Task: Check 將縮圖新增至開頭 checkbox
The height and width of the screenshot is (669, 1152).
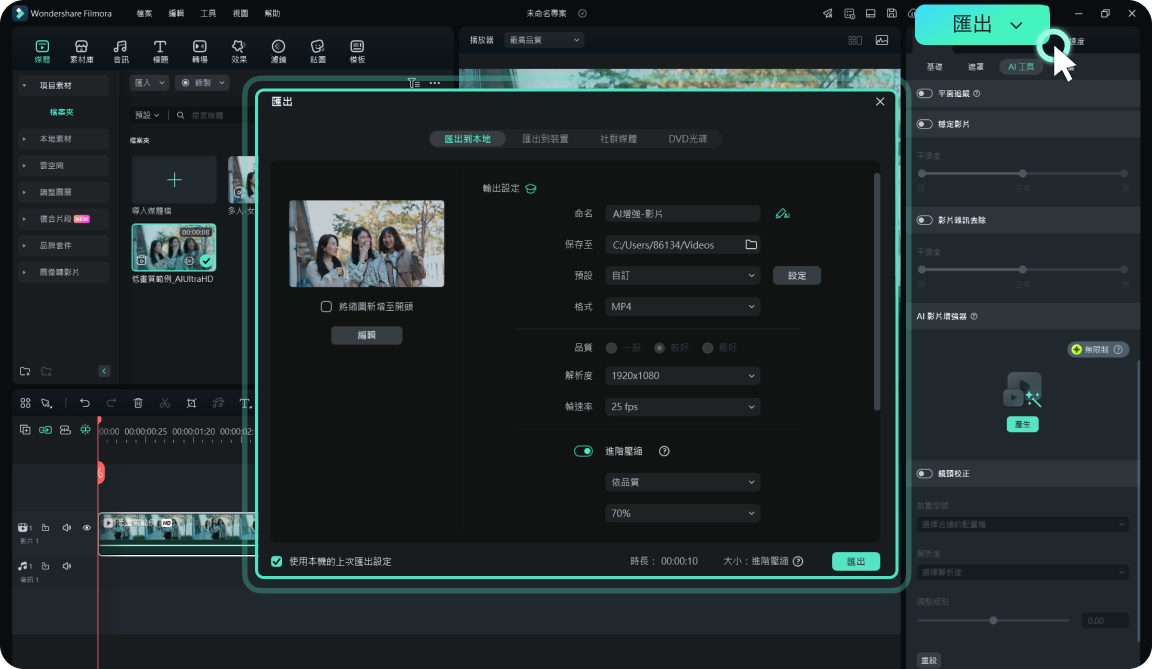Action: pos(326,306)
